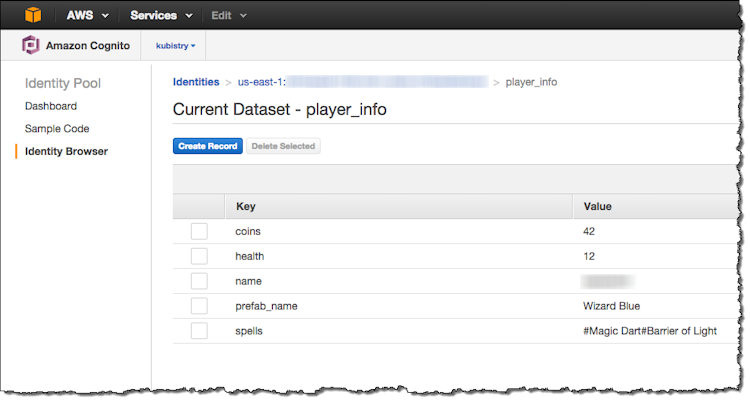
Task: Click the Delete Selected button
Action: pyautogui.click(x=283, y=146)
